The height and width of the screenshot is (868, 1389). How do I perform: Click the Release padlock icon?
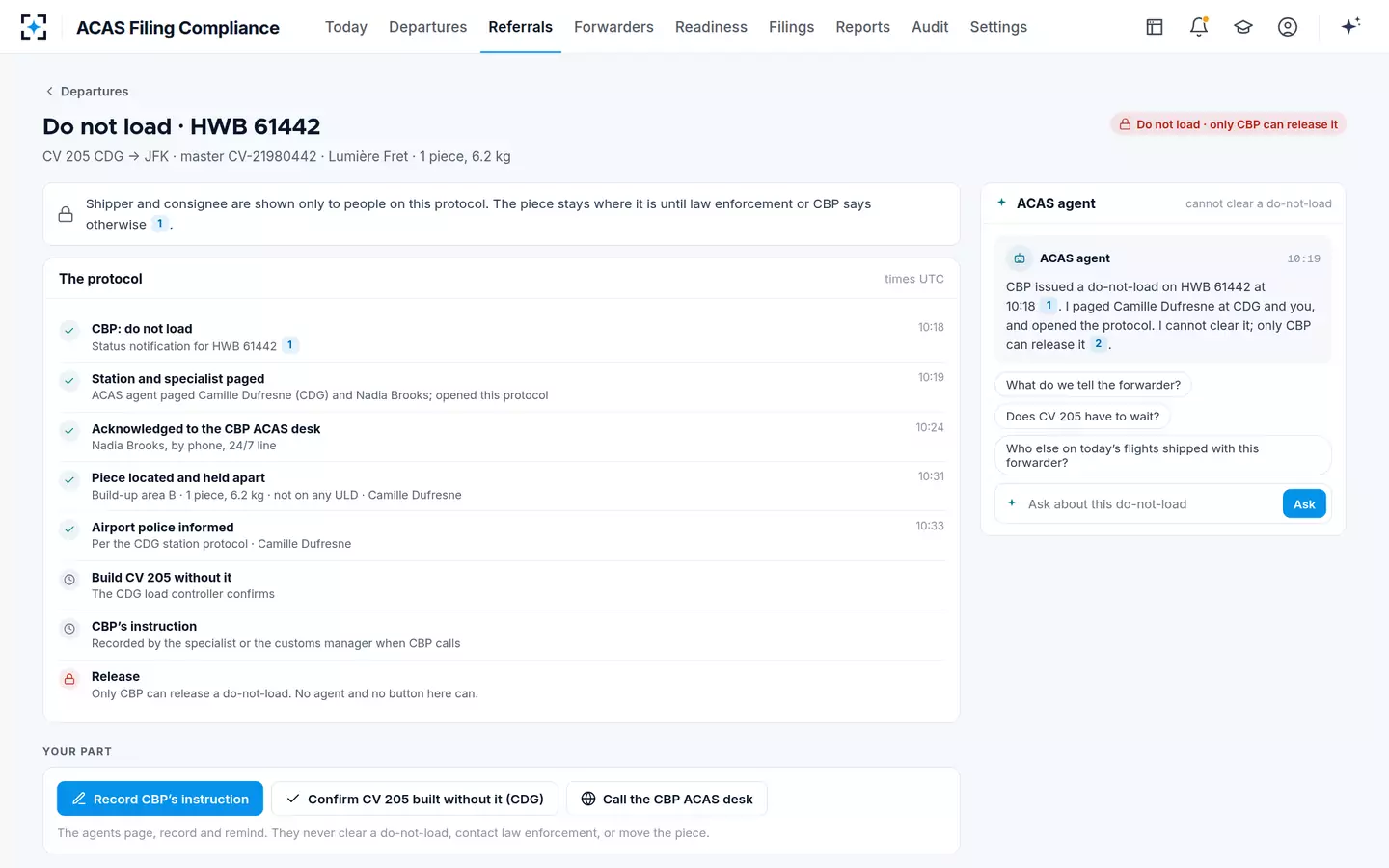69,679
